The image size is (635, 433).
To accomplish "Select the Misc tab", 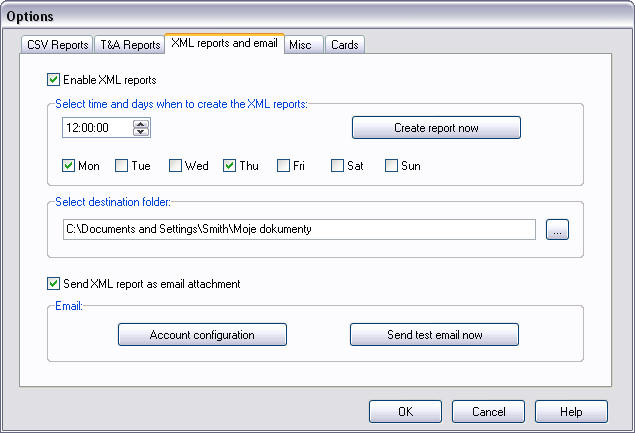I will pos(300,45).
